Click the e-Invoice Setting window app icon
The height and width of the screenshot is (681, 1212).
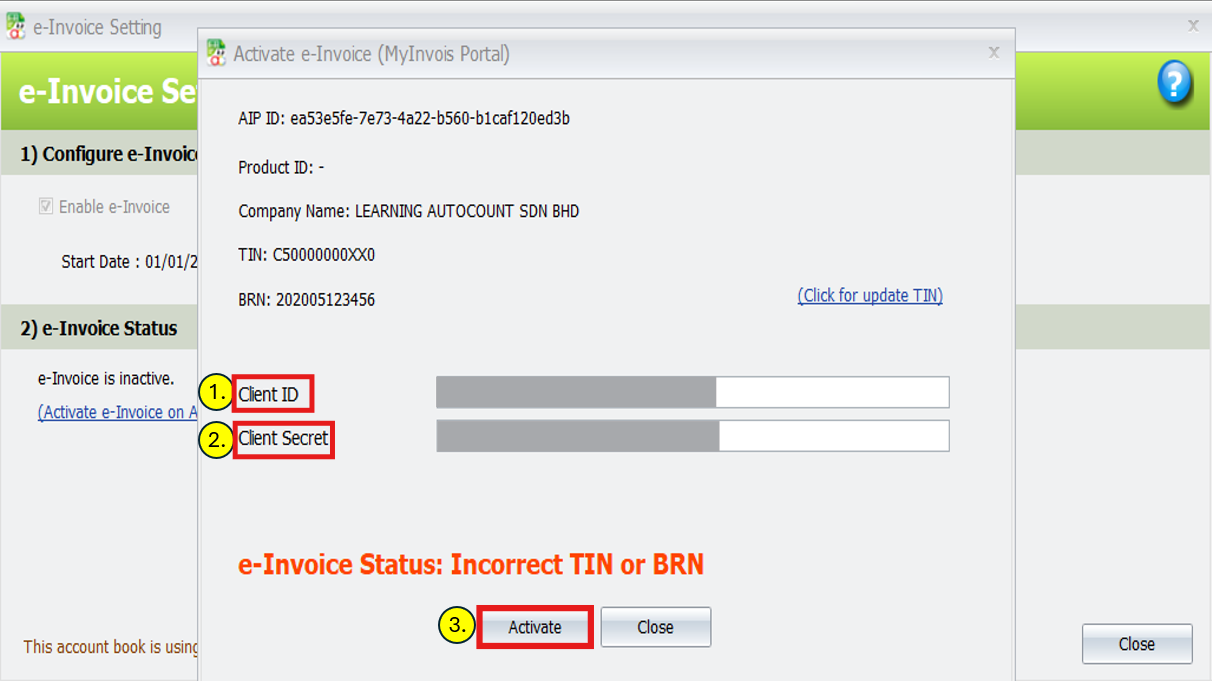tap(16, 27)
